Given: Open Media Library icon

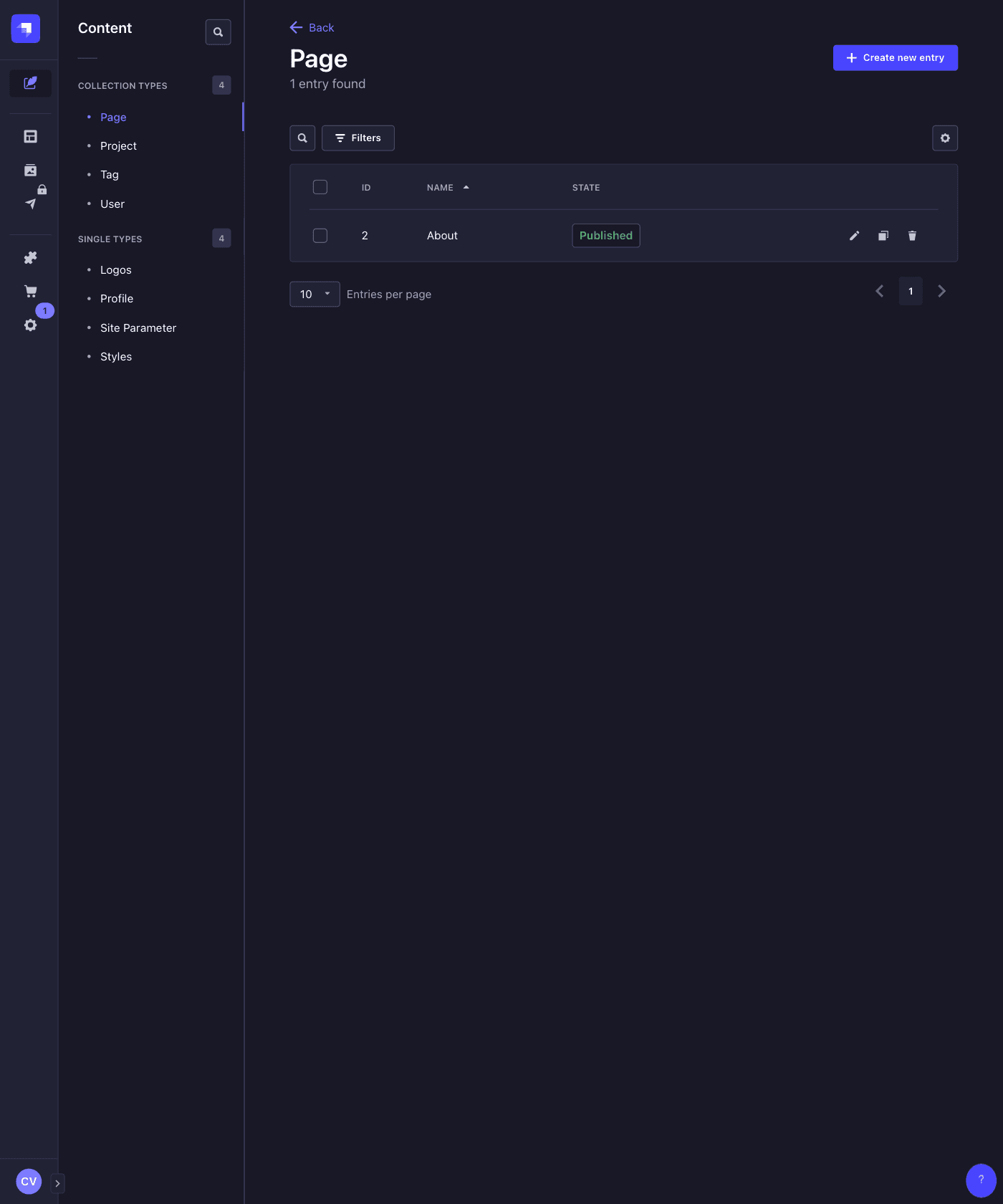Looking at the screenshot, I should click(30, 171).
